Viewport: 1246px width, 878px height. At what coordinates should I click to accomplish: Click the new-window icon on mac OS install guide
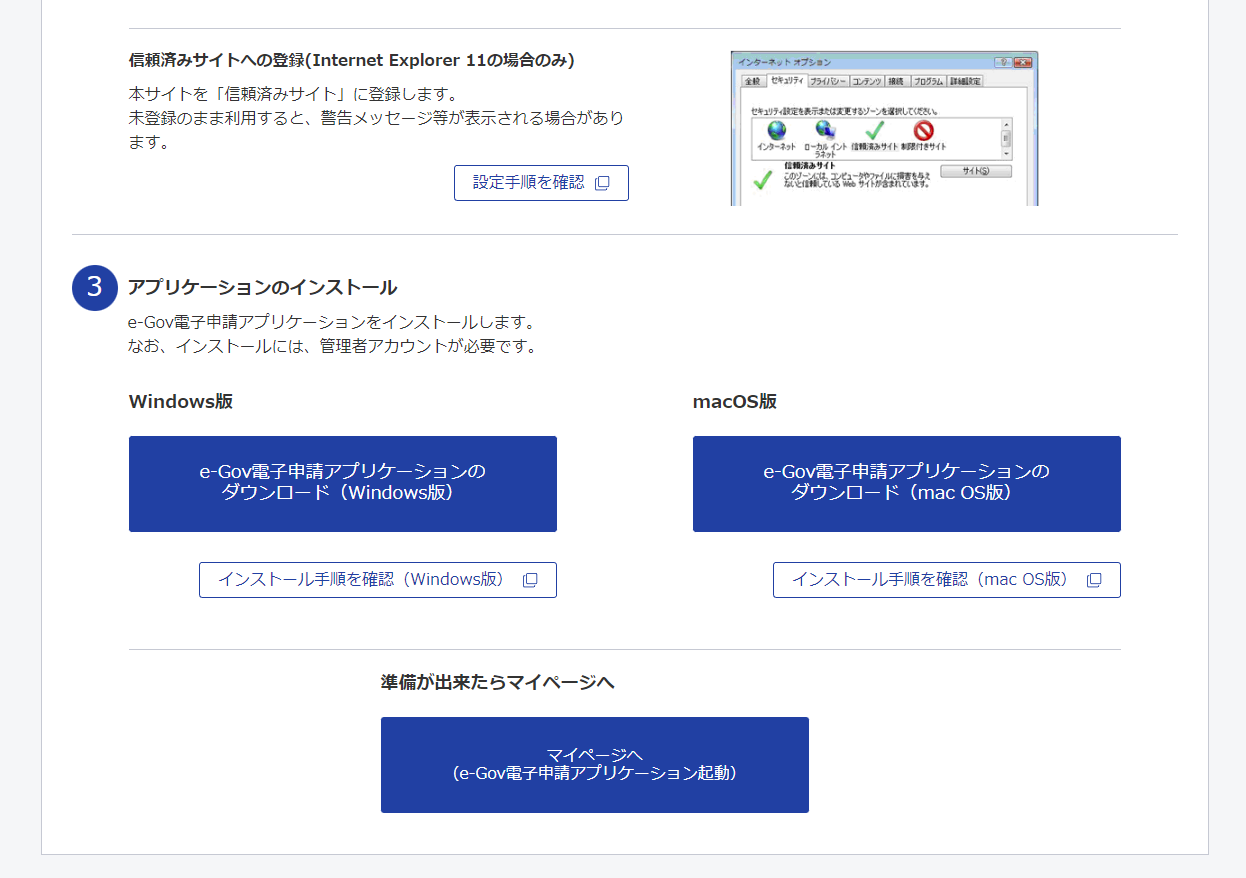[1094, 580]
